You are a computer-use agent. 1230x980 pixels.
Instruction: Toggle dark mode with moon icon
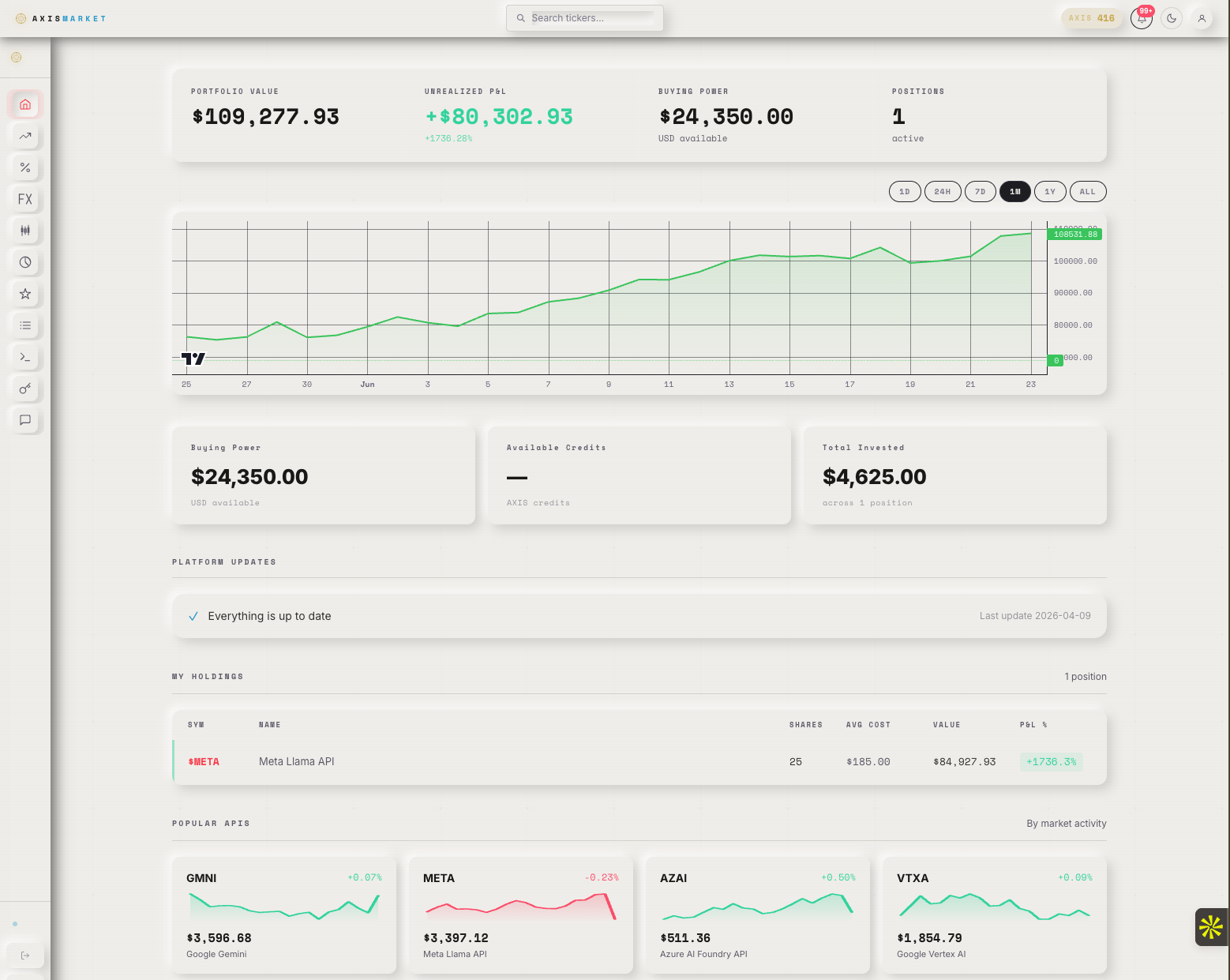point(1172,18)
